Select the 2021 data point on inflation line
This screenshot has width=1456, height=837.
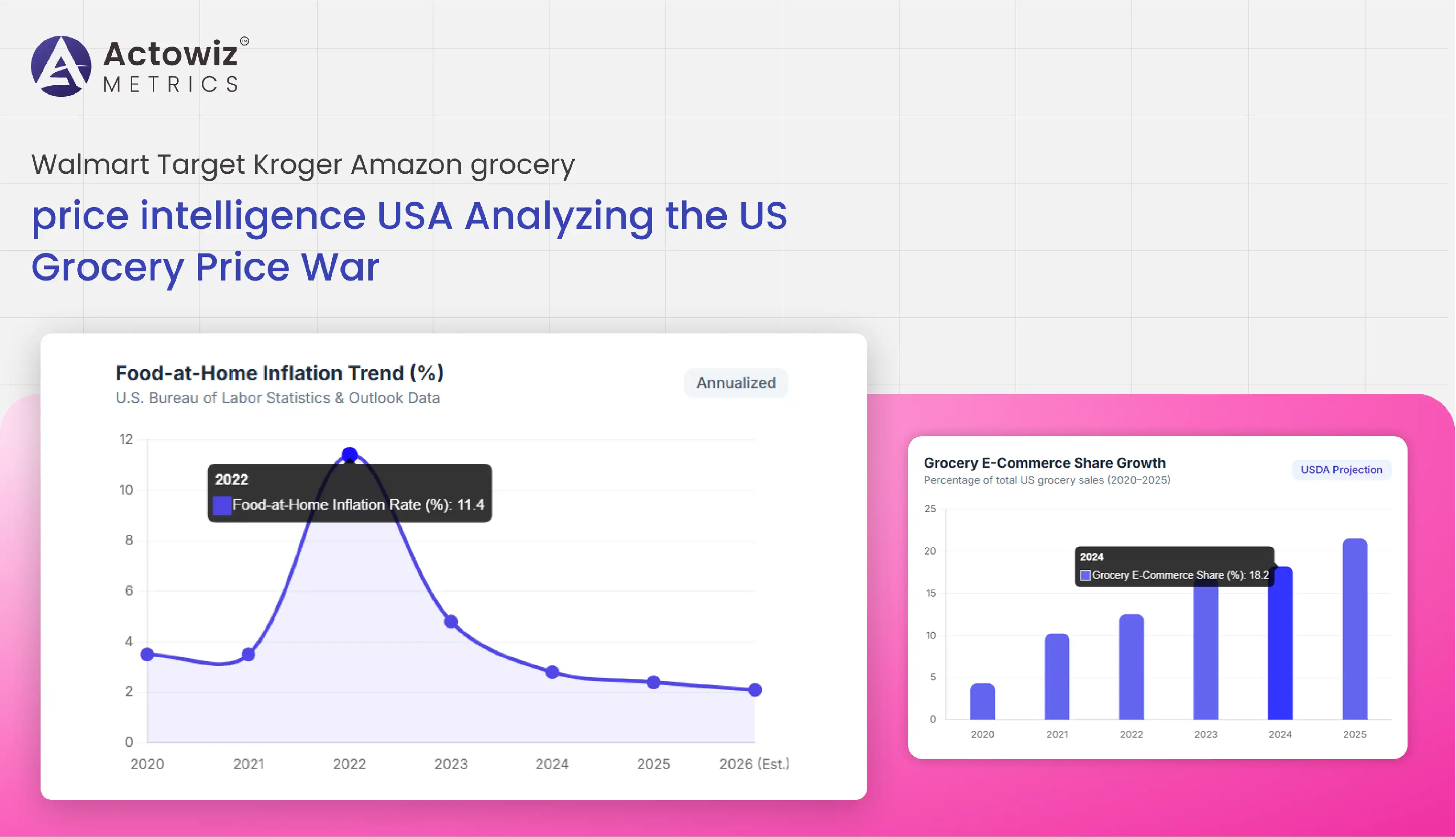pos(248,654)
